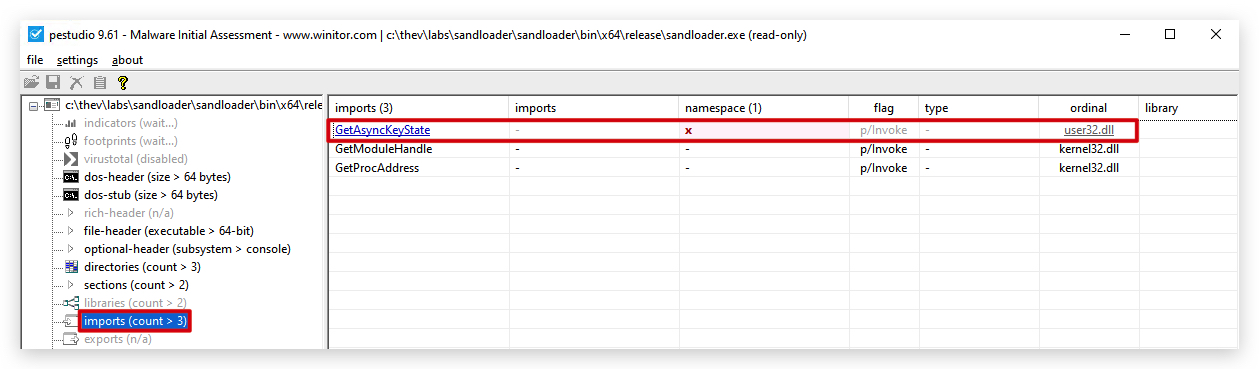Click the footprints icon in the tree
This screenshot has width=1259, height=369.
[71, 141]
